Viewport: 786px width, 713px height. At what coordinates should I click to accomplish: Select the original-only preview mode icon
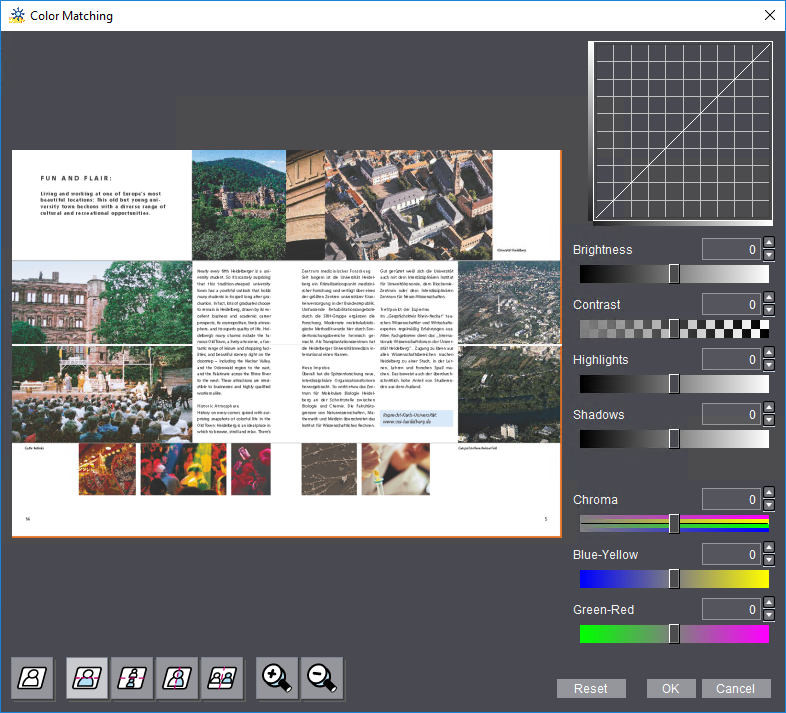click(32, 678)
